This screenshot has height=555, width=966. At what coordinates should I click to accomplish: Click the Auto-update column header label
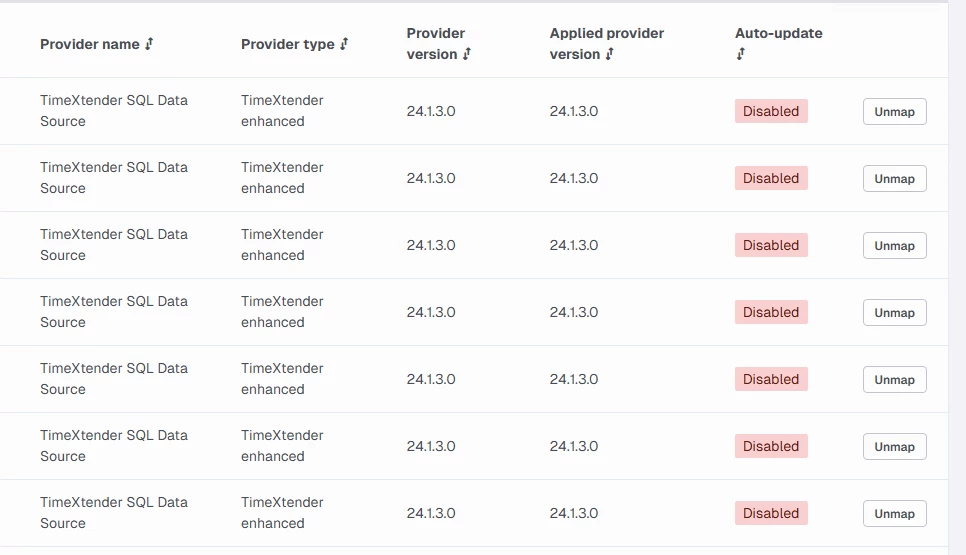tap(778, 33)
